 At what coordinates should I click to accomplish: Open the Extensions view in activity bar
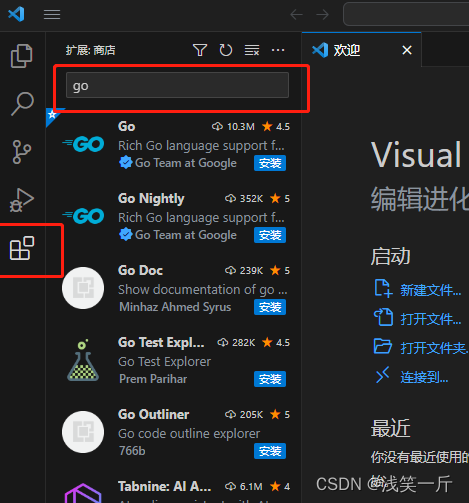point(22,248)
